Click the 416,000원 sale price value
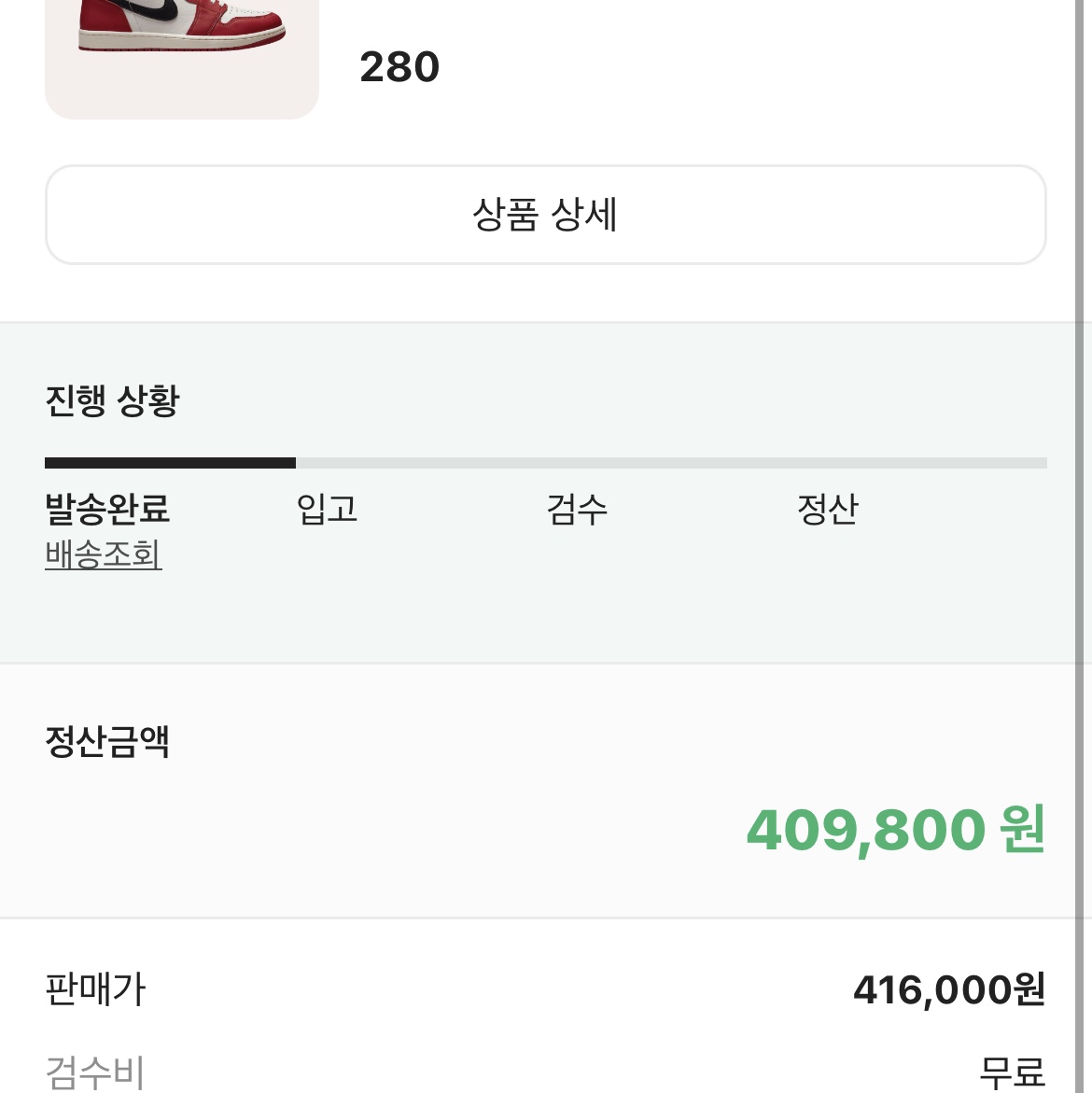 pos(949,989)
